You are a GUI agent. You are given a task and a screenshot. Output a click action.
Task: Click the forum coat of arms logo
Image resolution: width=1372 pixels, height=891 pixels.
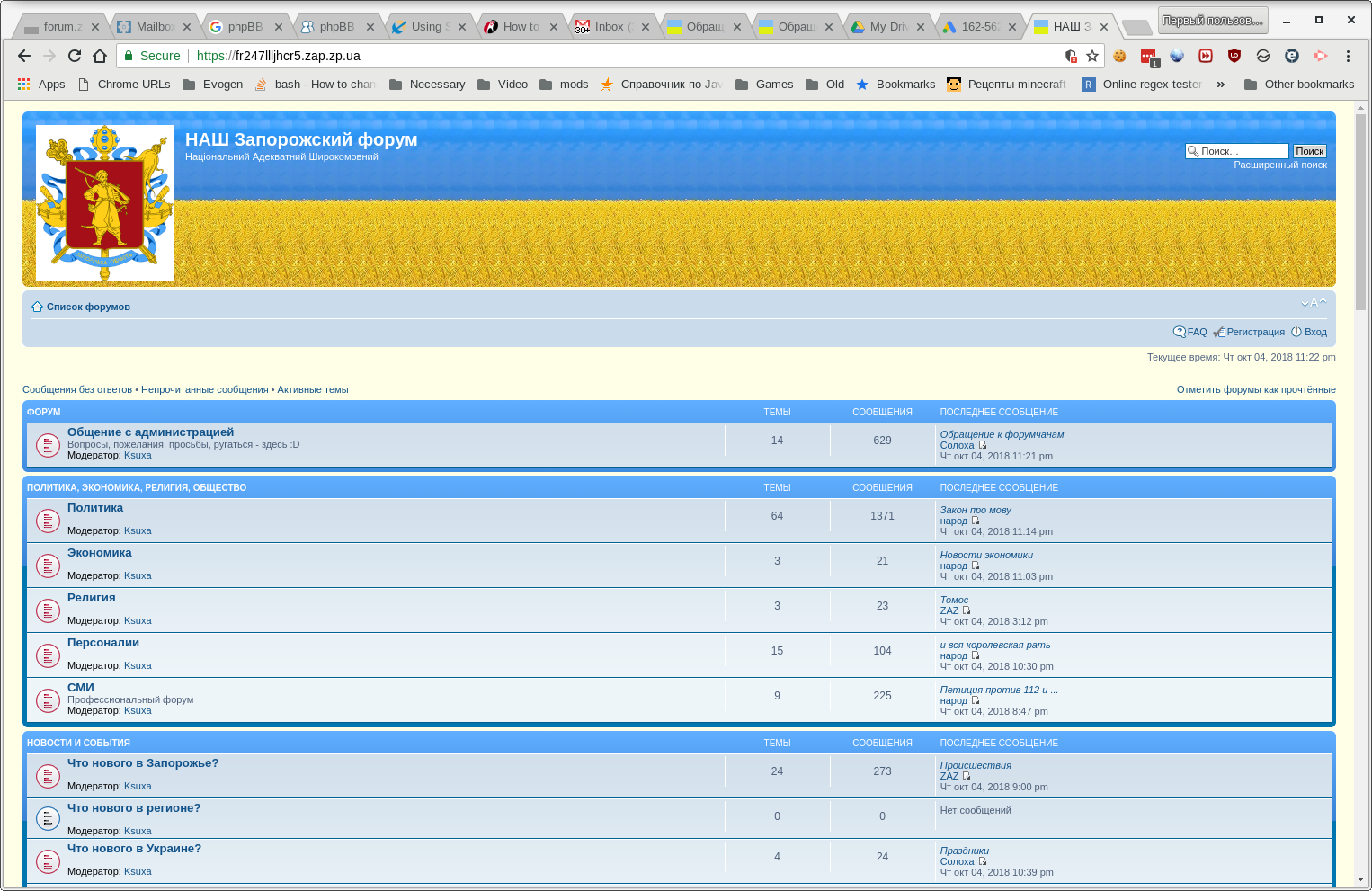pos(104,202)
